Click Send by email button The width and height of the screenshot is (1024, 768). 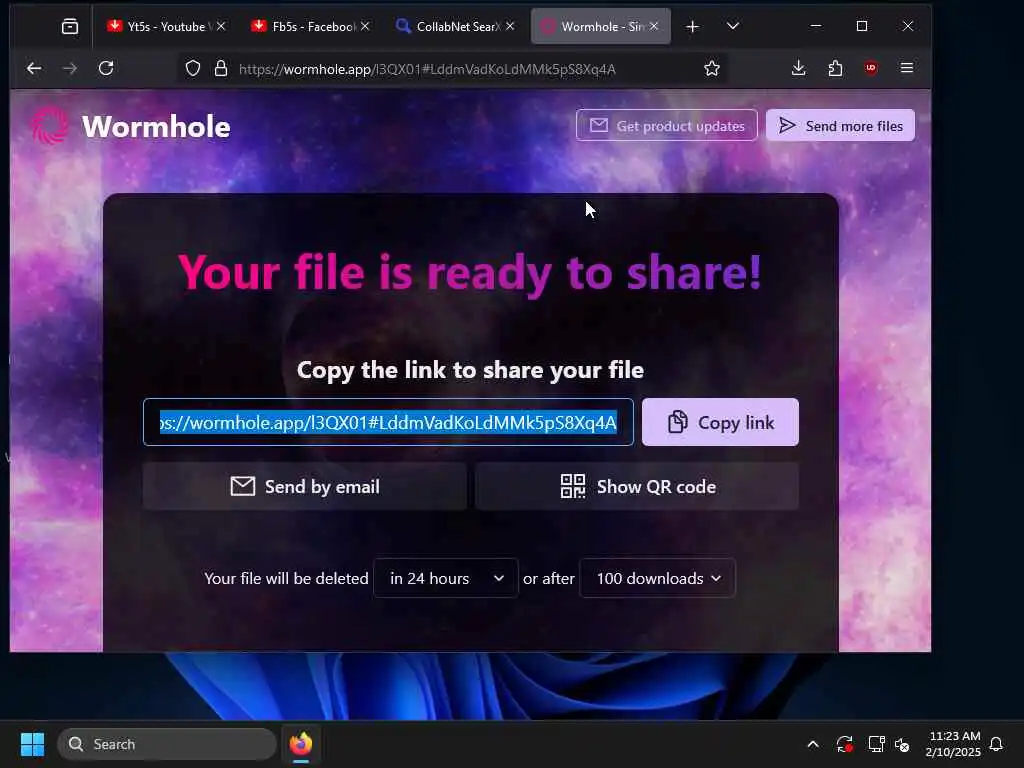[305, 487]
